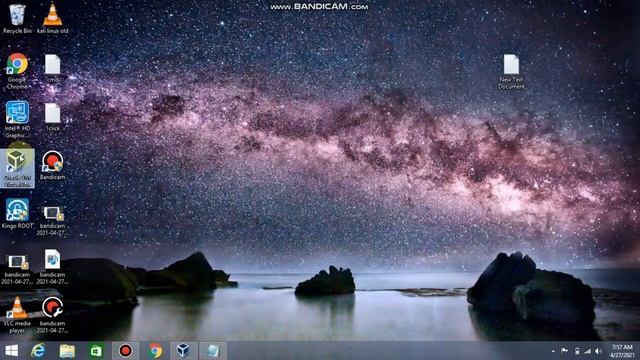Screen dimensions: 640x360
Task: Select the bandicam video file above VLC media player
Action: (x=17, y=269)
